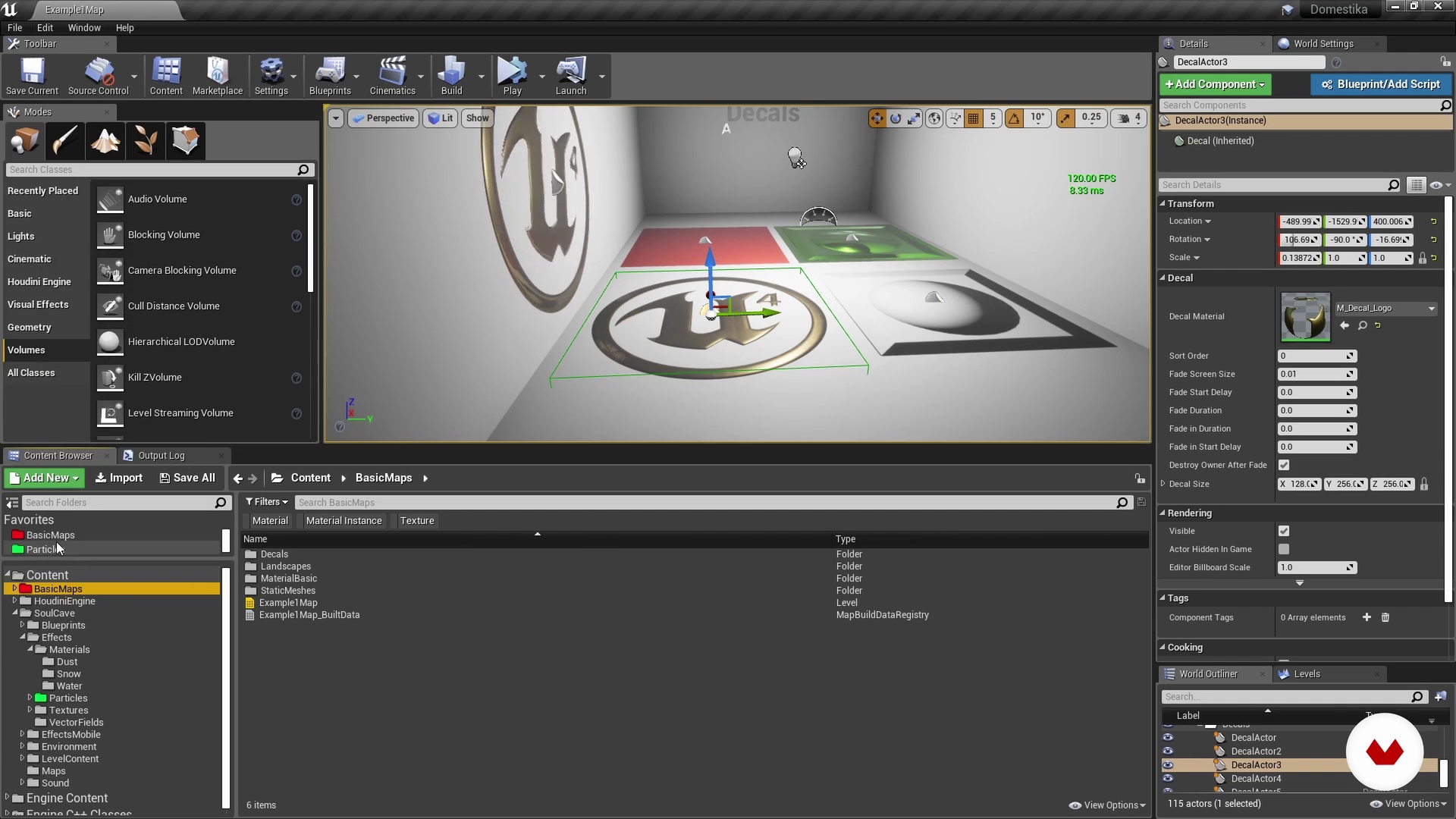
Task: Select Paint mode brush icon
Action: click(64, 140)
